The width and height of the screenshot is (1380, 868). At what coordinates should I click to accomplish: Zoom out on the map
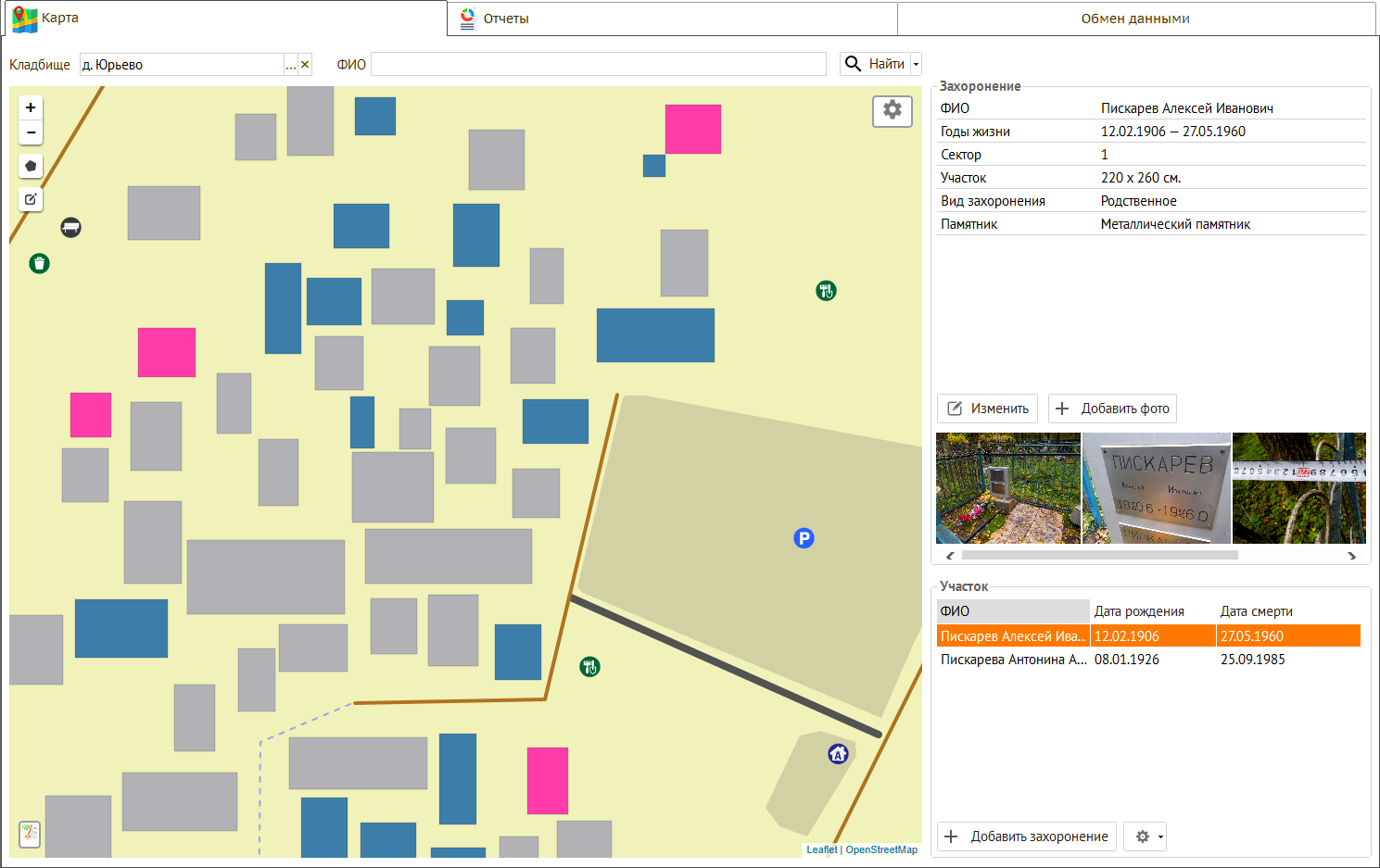(31, 132)
